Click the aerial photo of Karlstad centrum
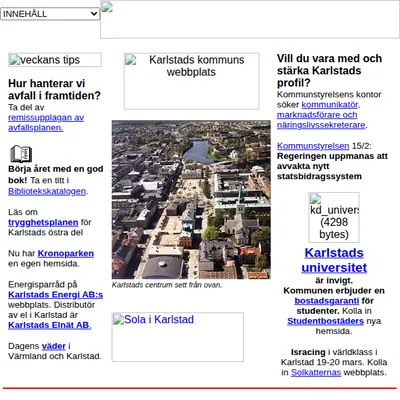 (x=191, y=199)
